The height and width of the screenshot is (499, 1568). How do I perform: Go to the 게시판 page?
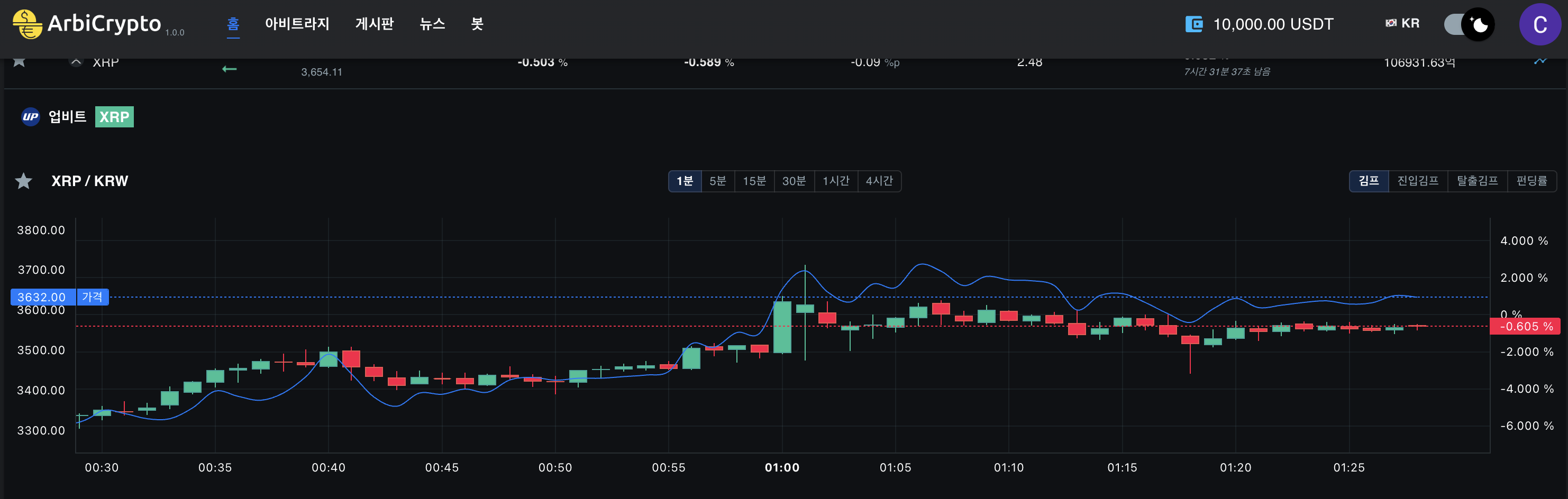(375, 24)
